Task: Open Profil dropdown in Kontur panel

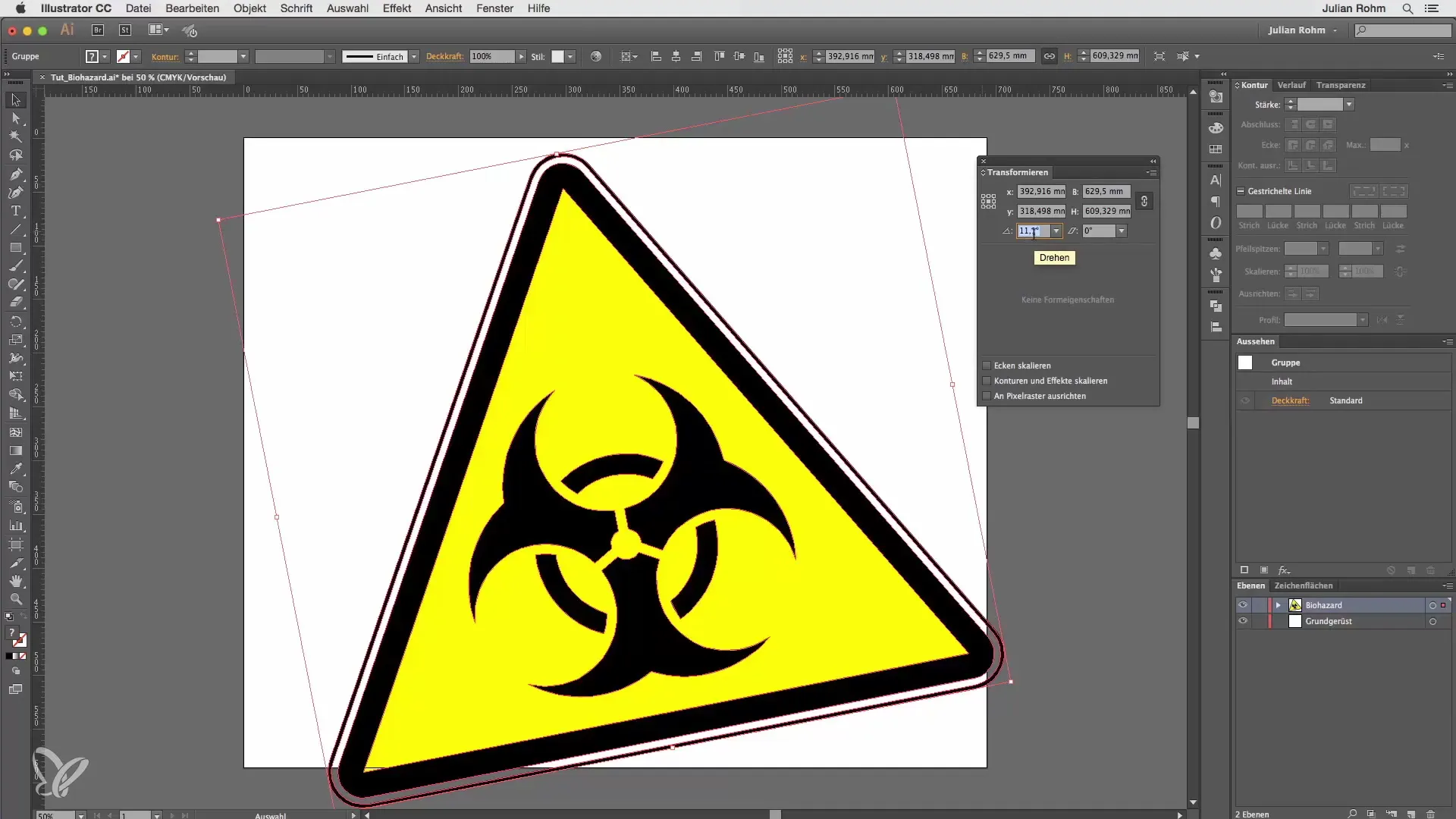Action: coord(1363,320)
